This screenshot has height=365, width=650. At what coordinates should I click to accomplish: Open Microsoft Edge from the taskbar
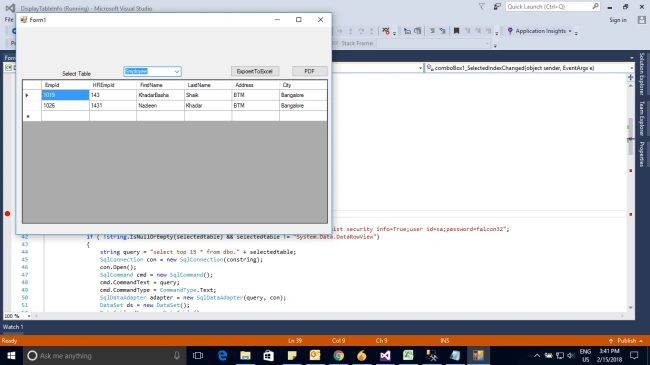(x=222, y=355)
